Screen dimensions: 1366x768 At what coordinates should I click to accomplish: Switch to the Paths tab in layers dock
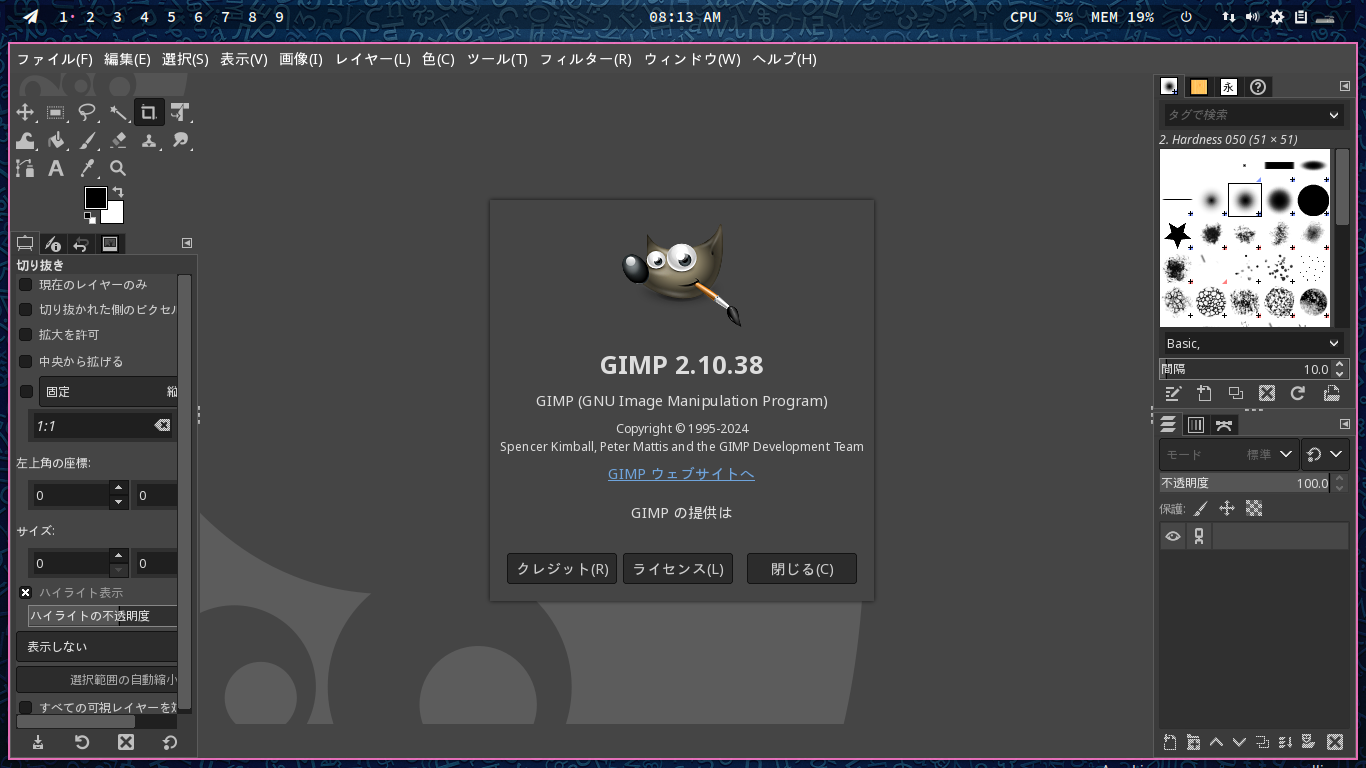pos(1224,425)
